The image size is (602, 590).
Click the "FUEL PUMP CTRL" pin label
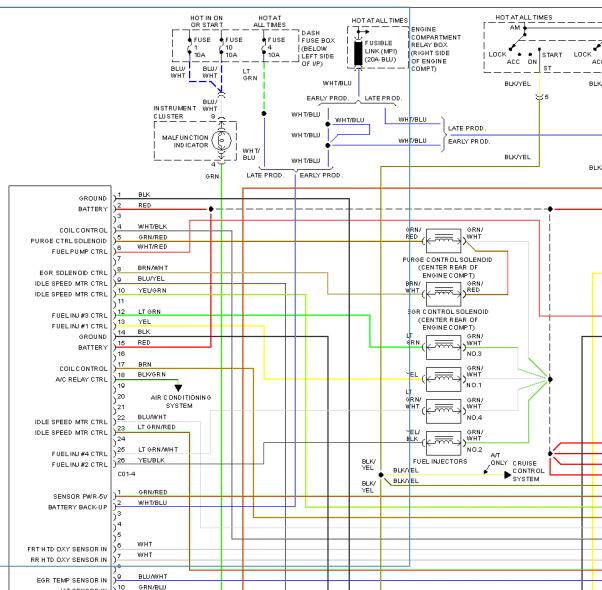coord(79,251)
